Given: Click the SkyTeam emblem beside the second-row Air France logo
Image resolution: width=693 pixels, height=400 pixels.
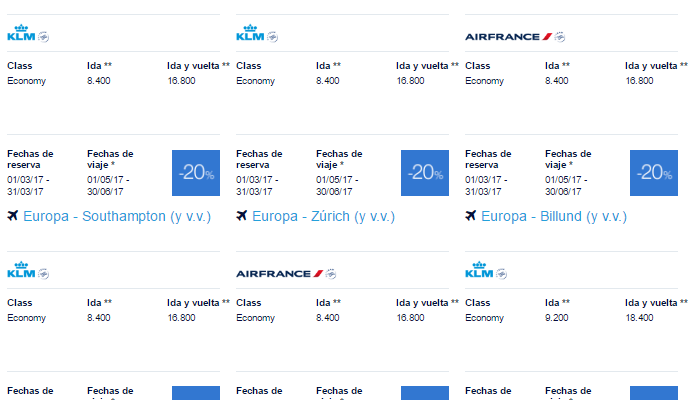Looking at the screenshot, I should [331, 274].
